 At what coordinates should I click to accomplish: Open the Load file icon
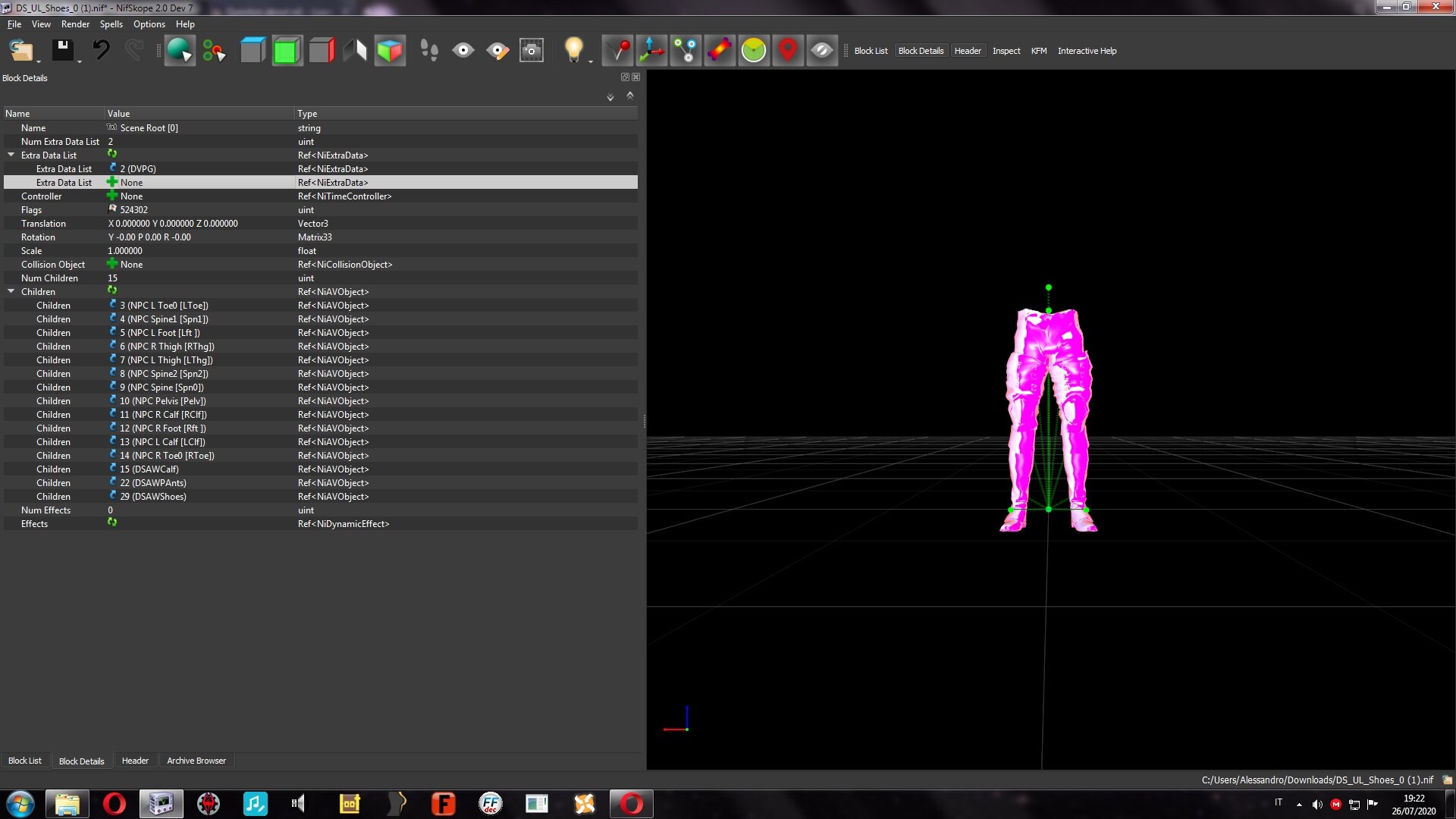[x=20, y=51]
